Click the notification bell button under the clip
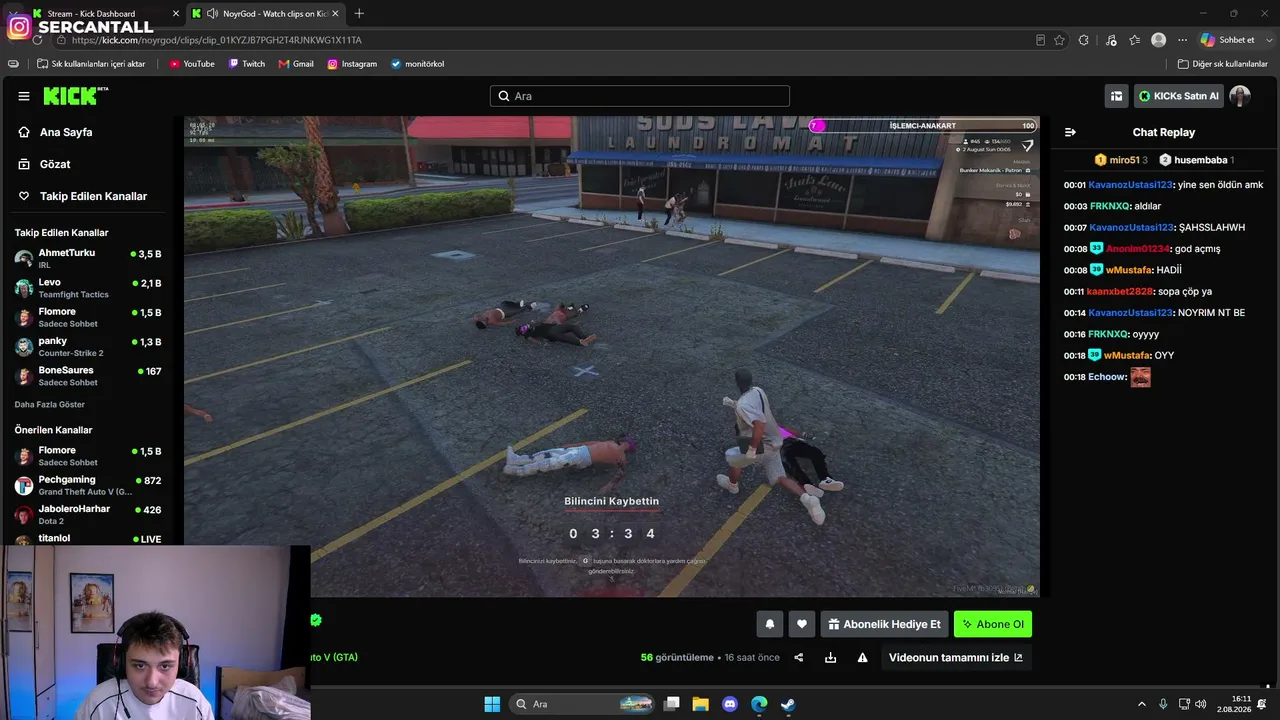The image size is (1280, 720). pyautogui.click(x=770, y=624)
